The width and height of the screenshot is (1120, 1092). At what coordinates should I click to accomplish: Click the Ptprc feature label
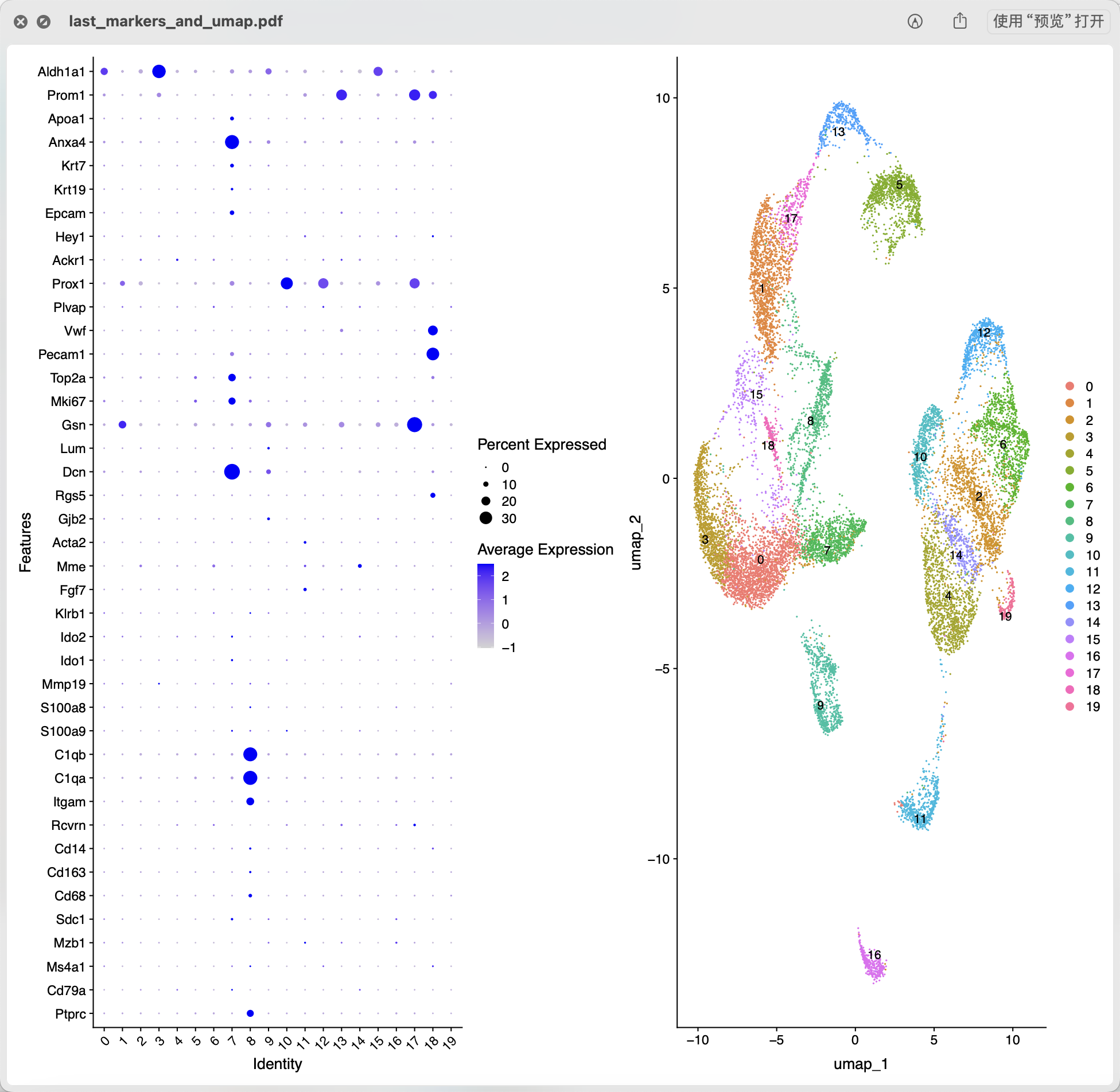71,1014
